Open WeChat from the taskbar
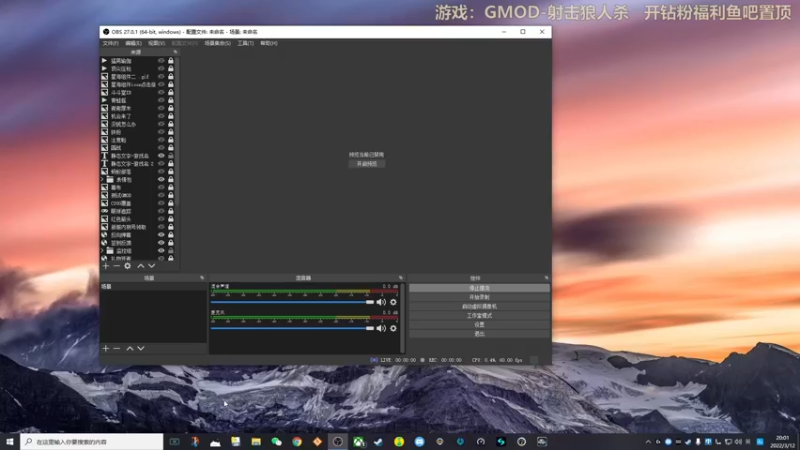 pos(277,442)
